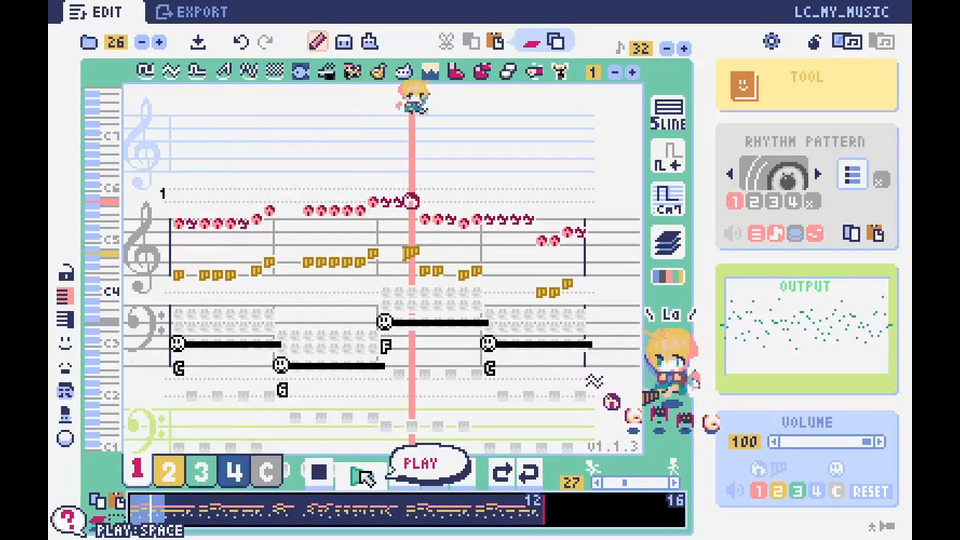960x540 pixels.
Task: Select previous rhythm pattern arrow
Action: coord(730,174)
